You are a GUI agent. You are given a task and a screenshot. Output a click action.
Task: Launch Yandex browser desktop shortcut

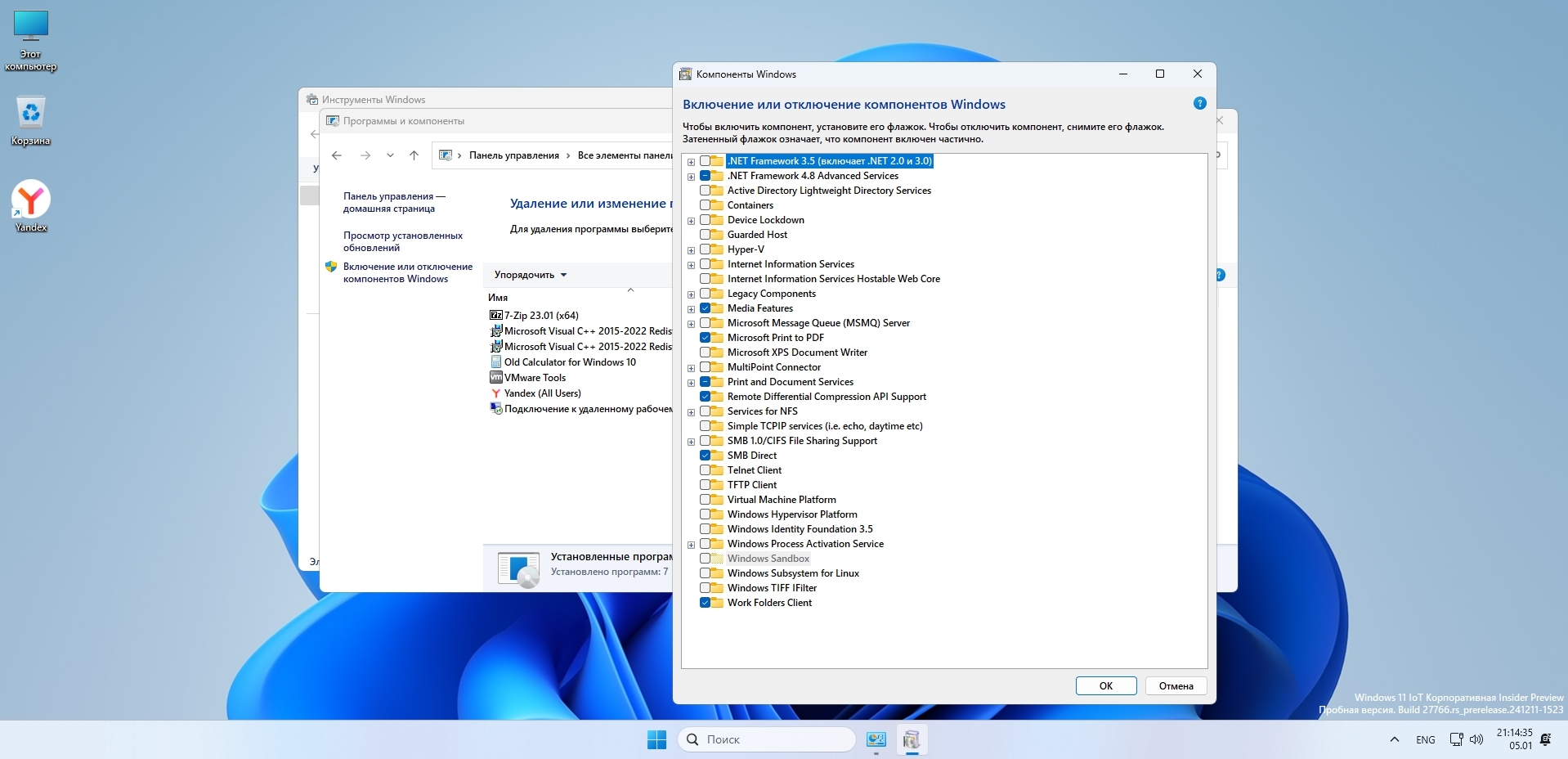(x=31, y=206)
